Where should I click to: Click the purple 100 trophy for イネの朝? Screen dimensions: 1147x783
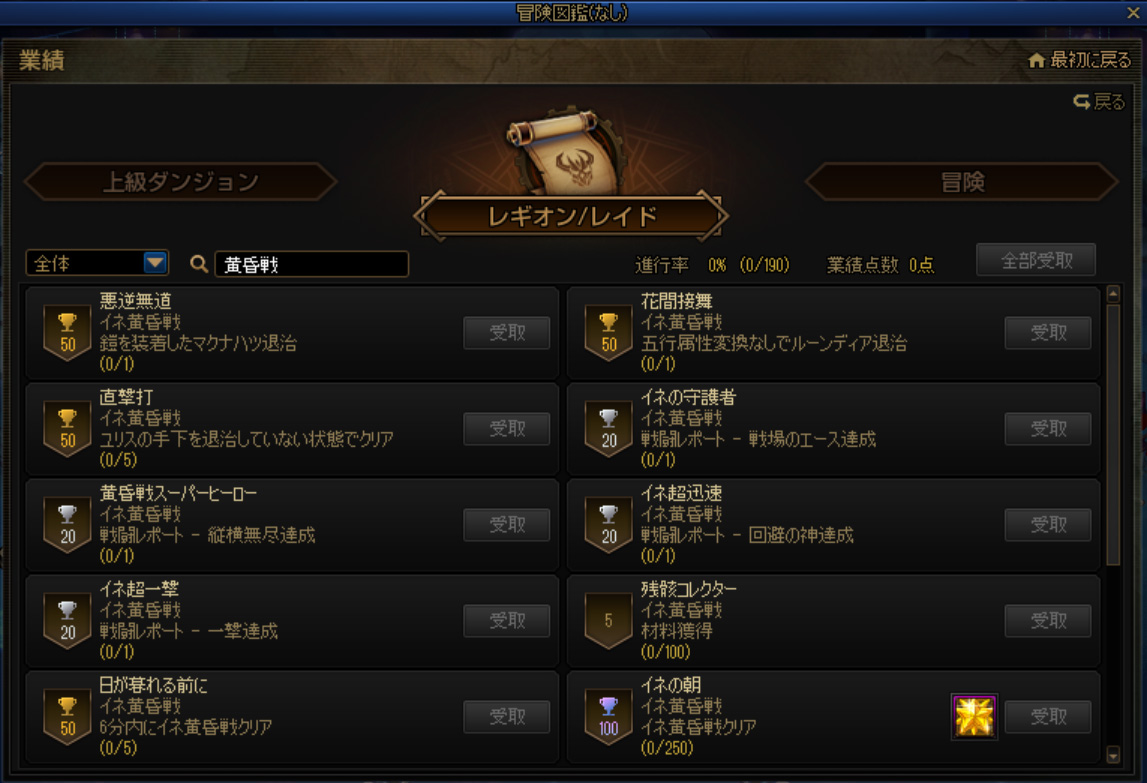tap(609, 717)
